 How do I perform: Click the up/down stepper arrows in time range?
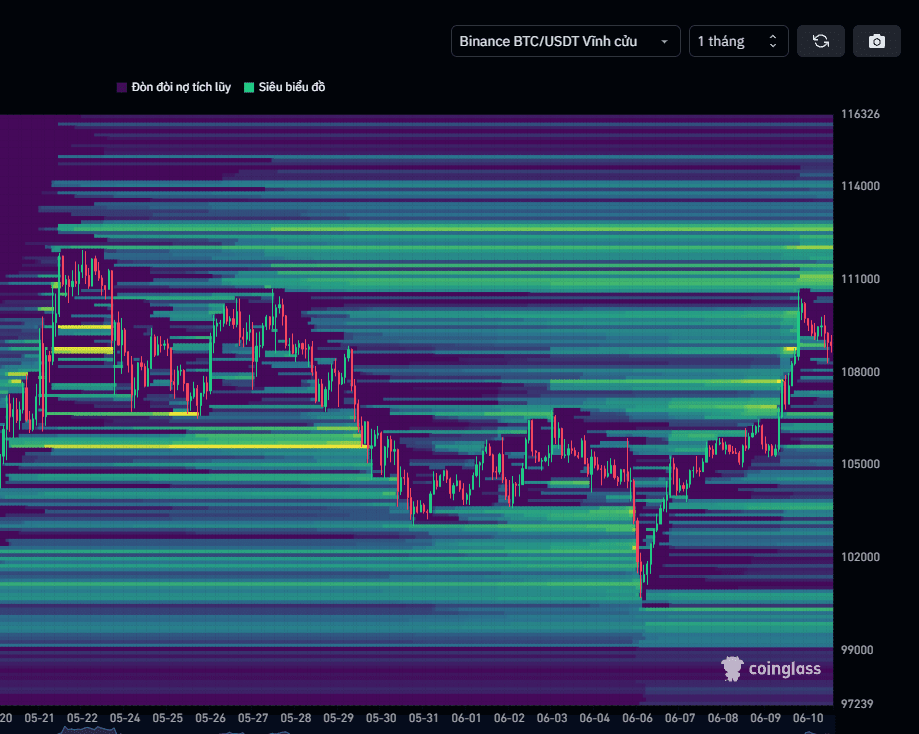[x=772, y=41]
